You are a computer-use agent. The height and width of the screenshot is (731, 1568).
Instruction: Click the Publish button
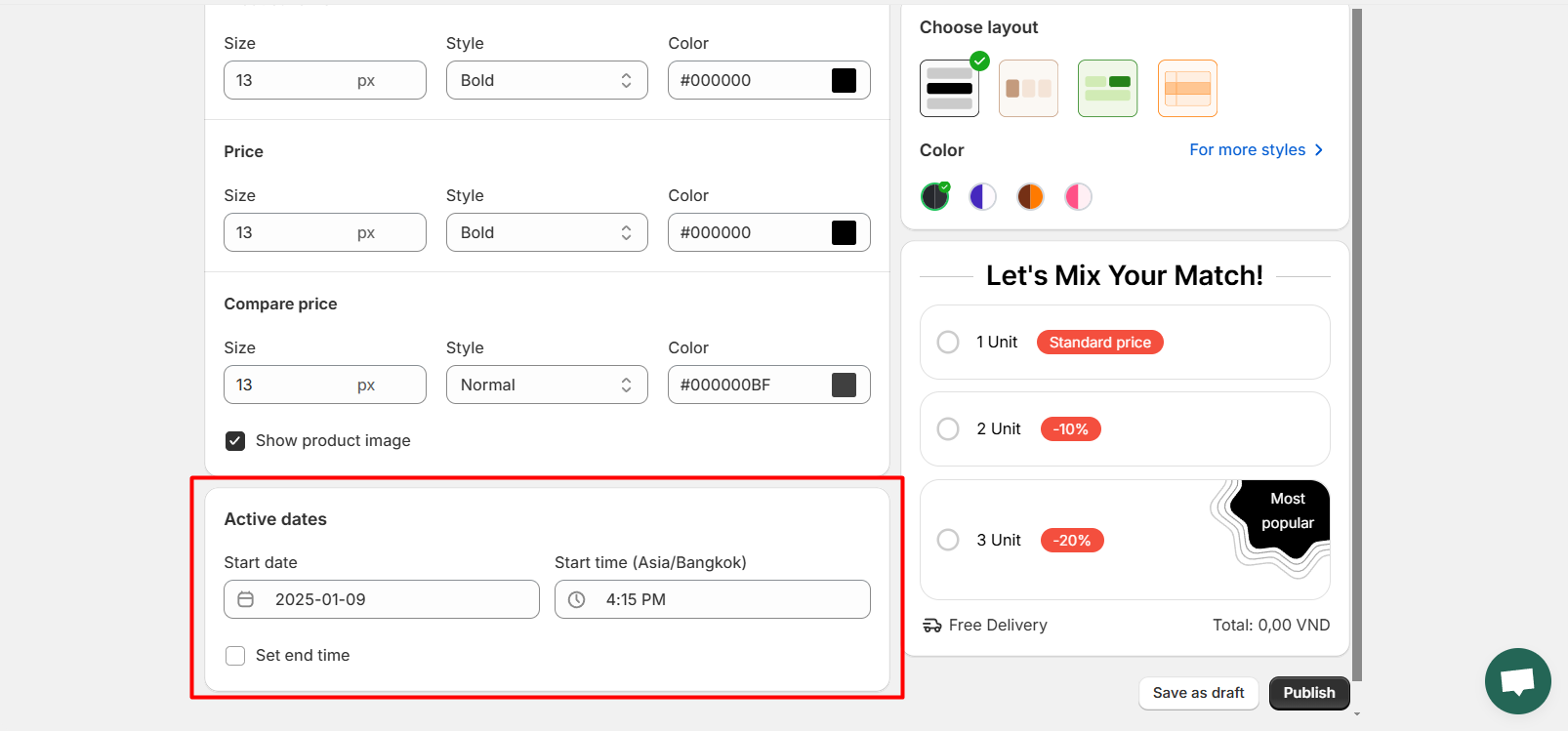(1309, 693)
